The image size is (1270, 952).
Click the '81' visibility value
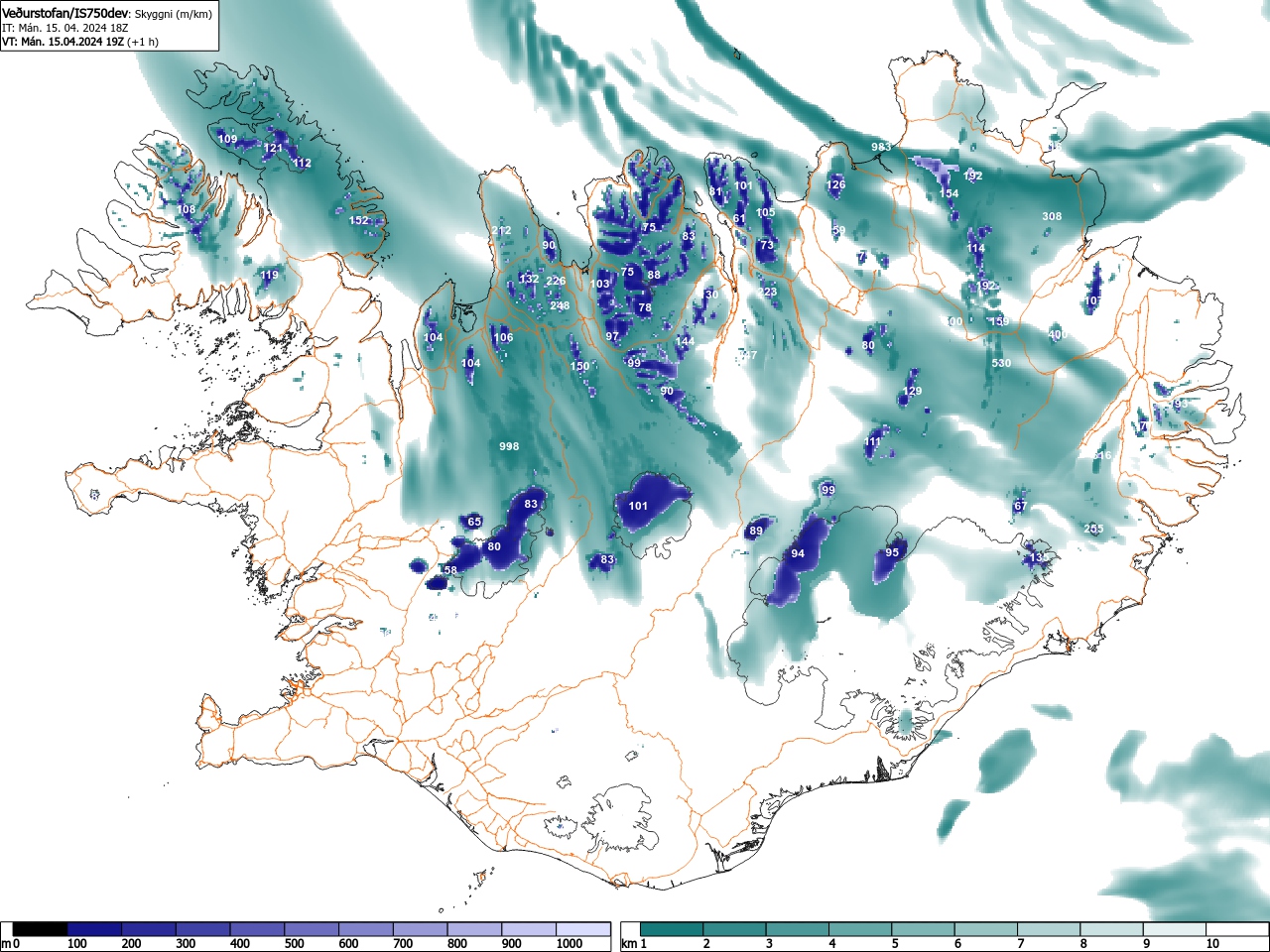pyautogui.click(x=715, y=191)
